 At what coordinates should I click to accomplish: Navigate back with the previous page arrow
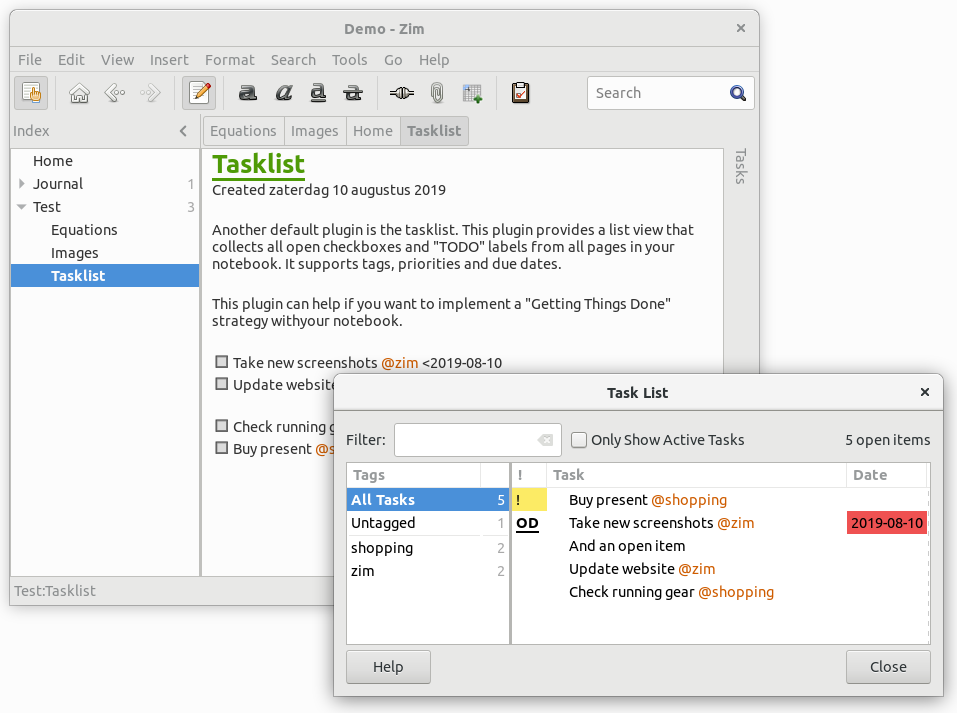(x=114, y=92)
